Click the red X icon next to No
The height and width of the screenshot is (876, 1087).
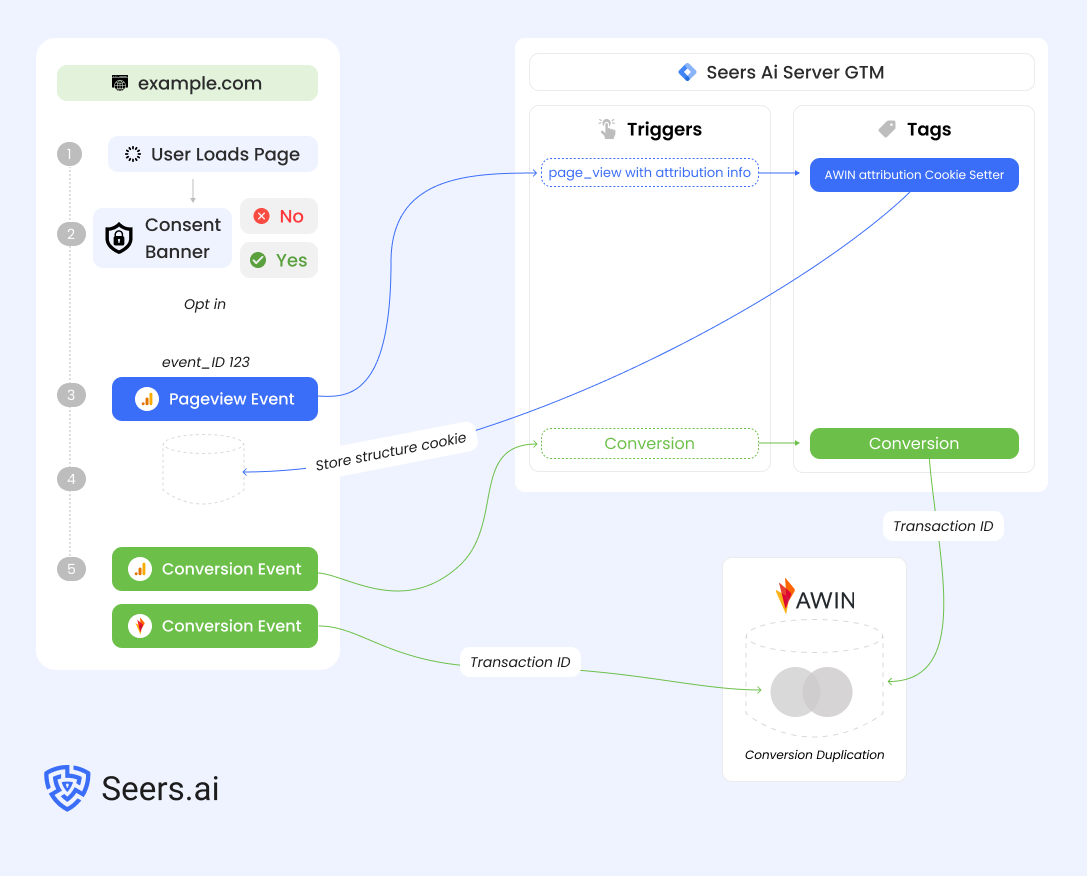pyautogui.click(x=261, y=216)
